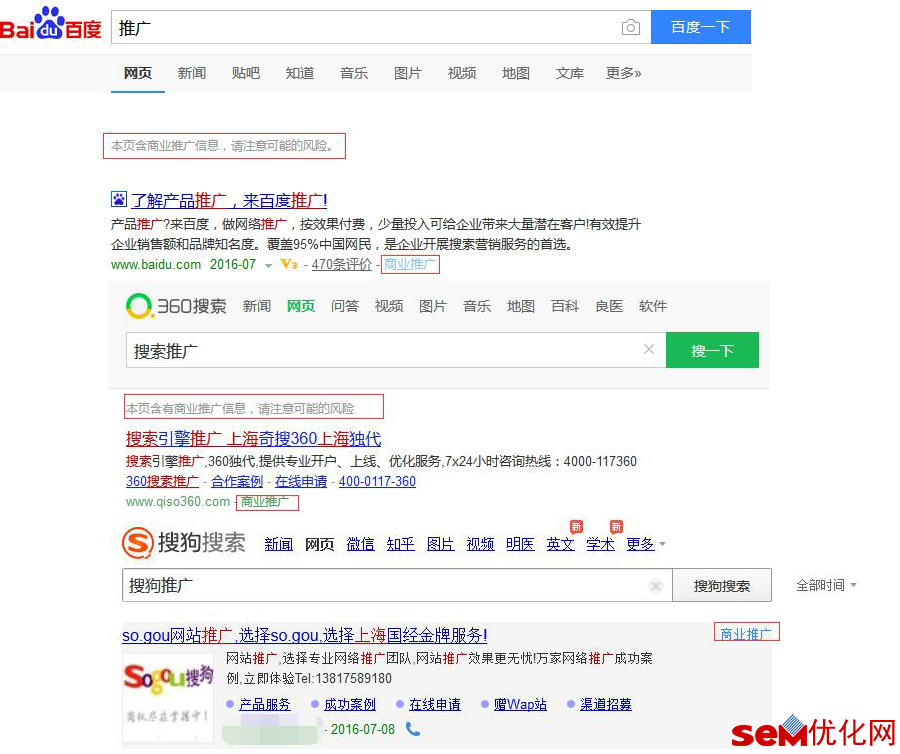The width and height of the screenshot is (900, 754).
Task: Open Sogou 明医 link
Action: point(520,543)
